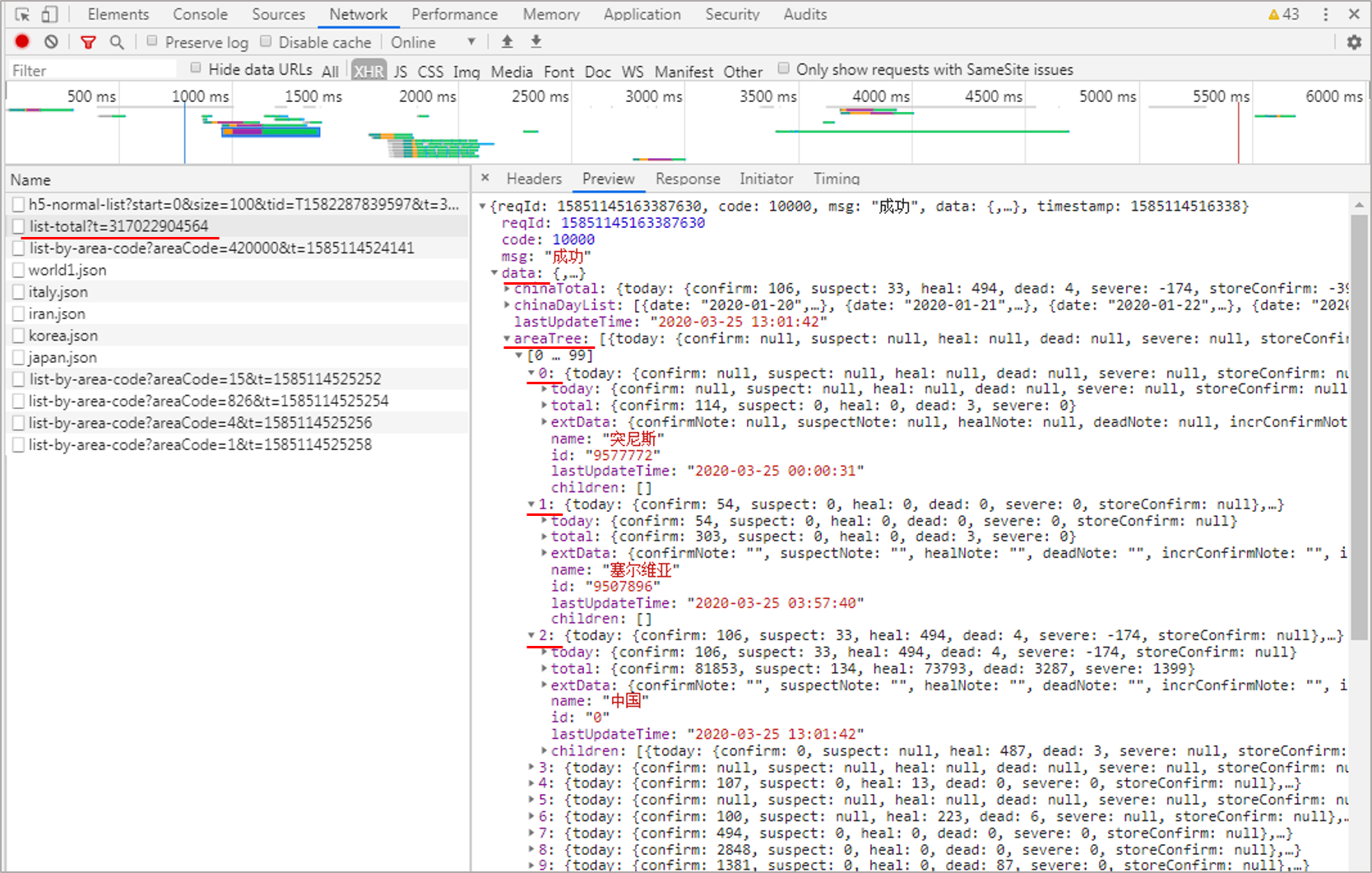Open network search magnifier icon

click(x=117, y=41)
